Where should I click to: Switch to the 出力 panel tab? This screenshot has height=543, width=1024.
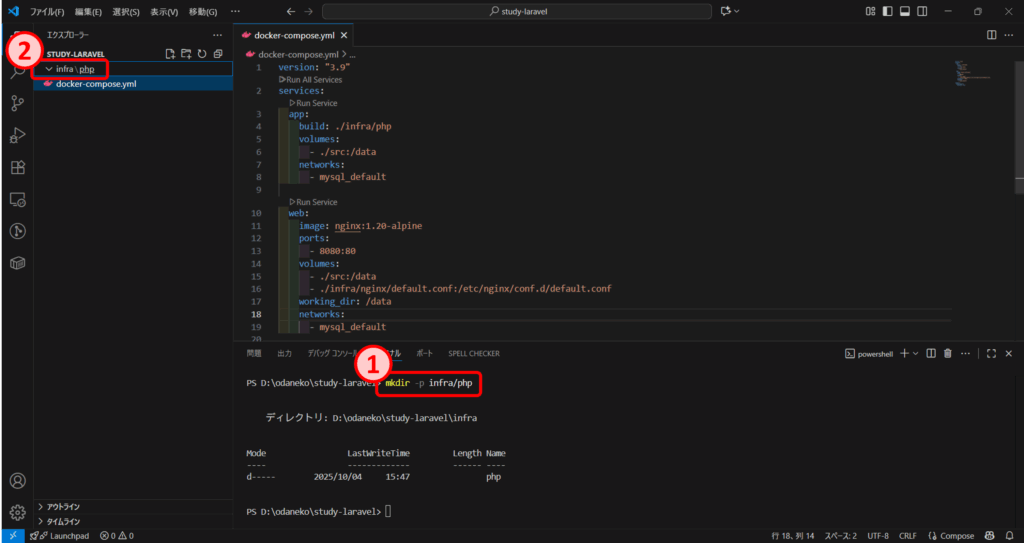(284, 353)
